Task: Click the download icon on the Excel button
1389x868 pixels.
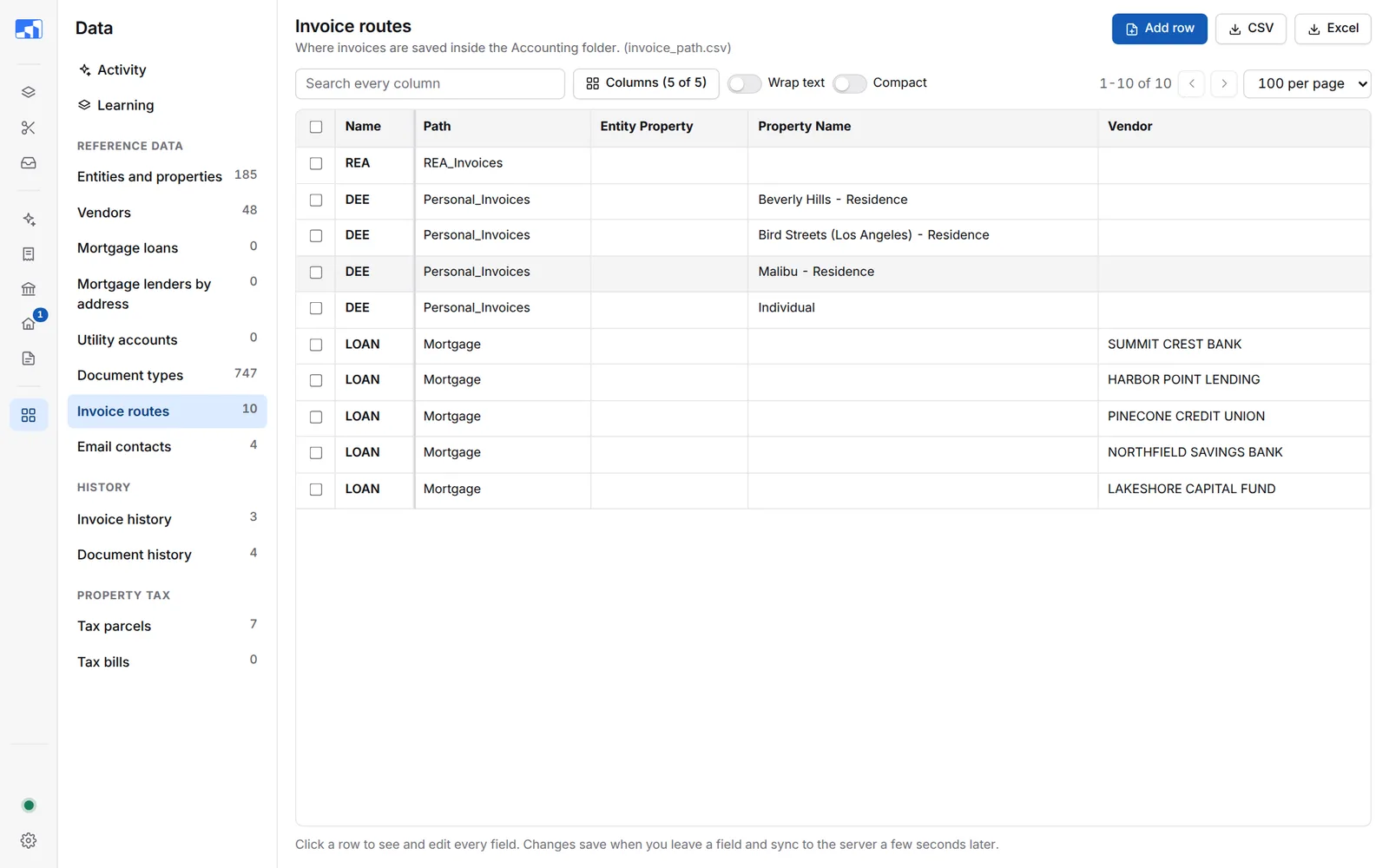Action: pyautogui.click(x=1314, y=29)
